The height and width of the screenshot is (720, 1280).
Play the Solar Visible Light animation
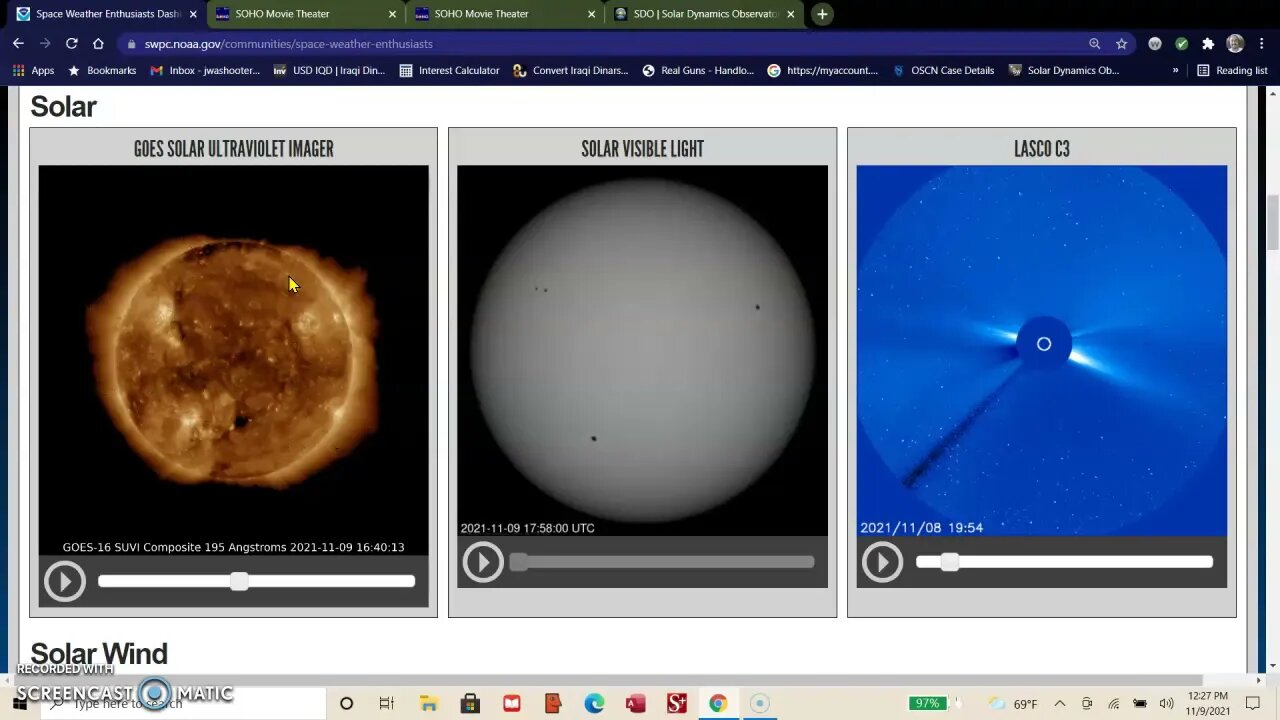(483, 562)
